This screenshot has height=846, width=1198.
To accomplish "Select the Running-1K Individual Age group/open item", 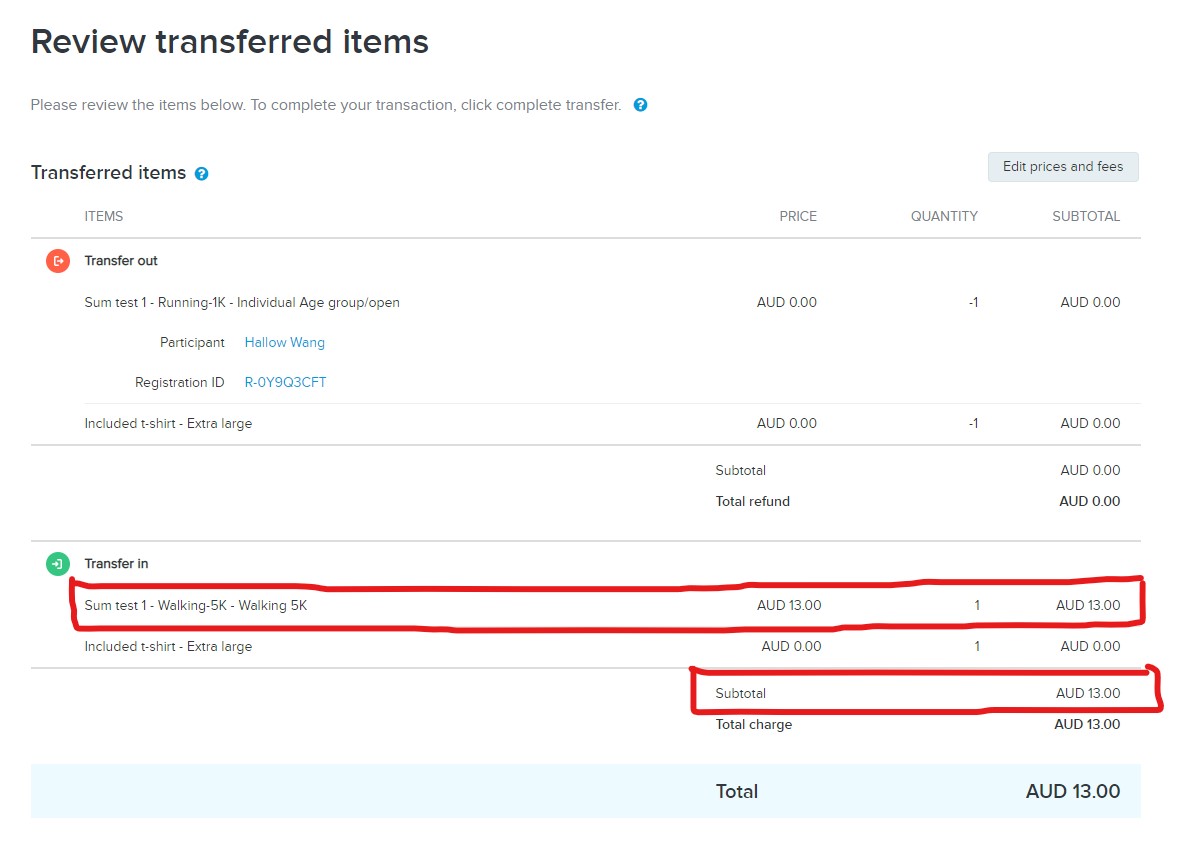I will [x=242, y=303].
